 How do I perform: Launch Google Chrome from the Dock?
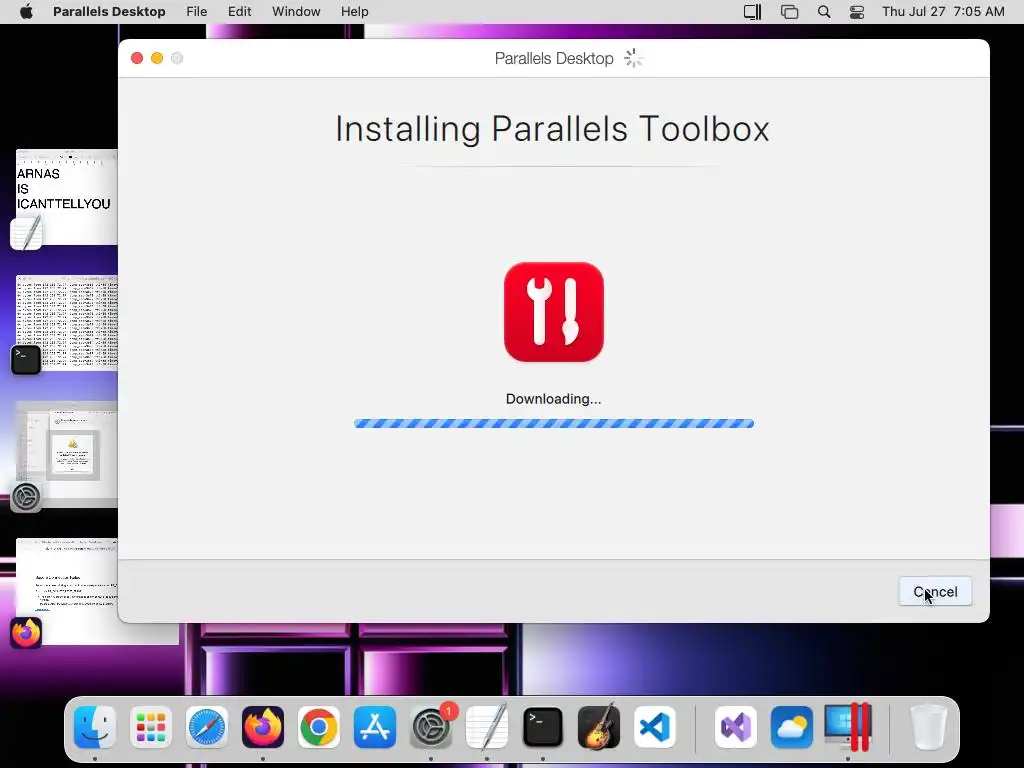(319, 727)
